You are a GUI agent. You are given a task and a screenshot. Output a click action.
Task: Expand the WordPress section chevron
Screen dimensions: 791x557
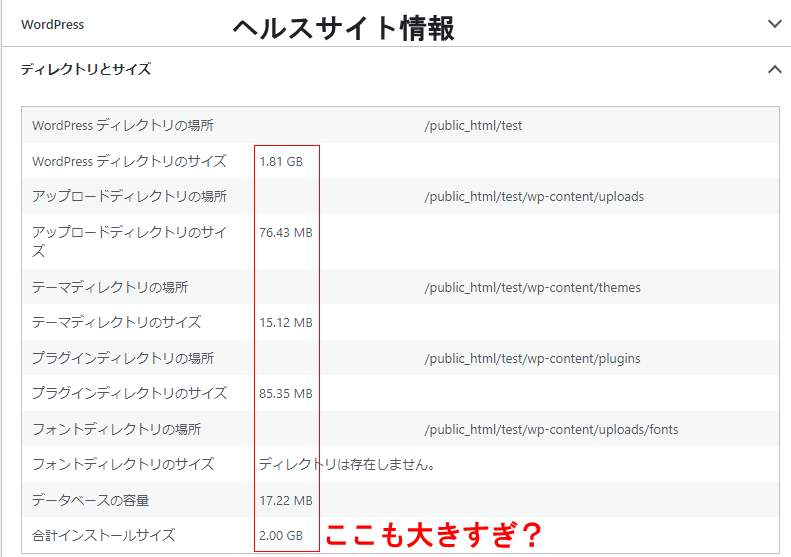(774, 24)
